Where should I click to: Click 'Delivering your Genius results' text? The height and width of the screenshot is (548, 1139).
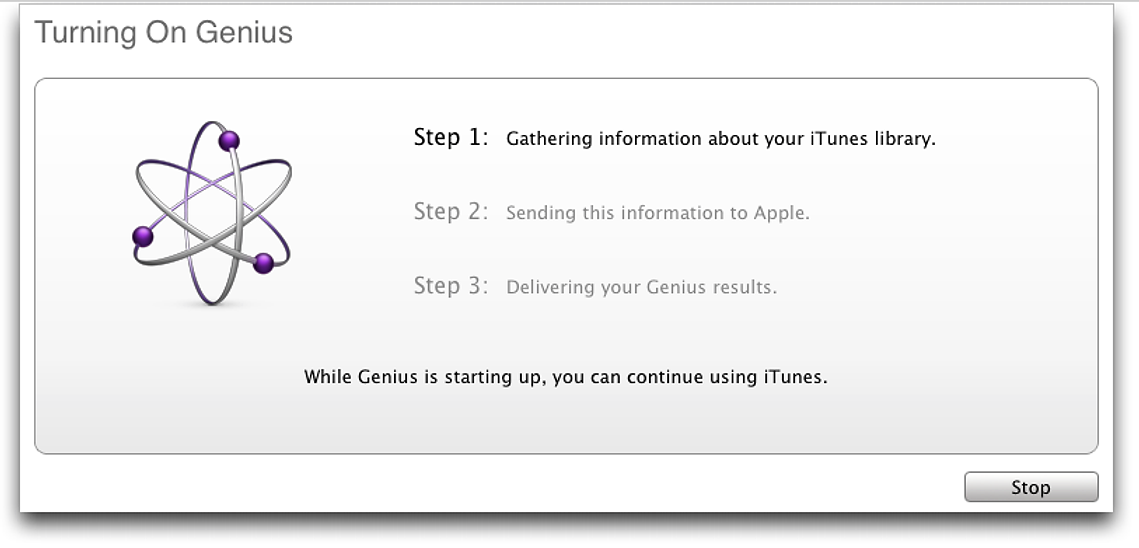pos(641,287)
